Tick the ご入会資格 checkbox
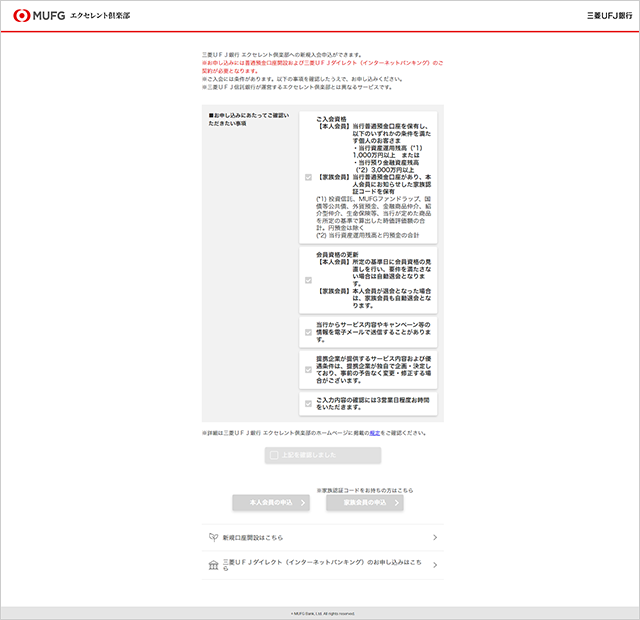The width and height of the screenshot is (640, 620). tap(309, 177)
